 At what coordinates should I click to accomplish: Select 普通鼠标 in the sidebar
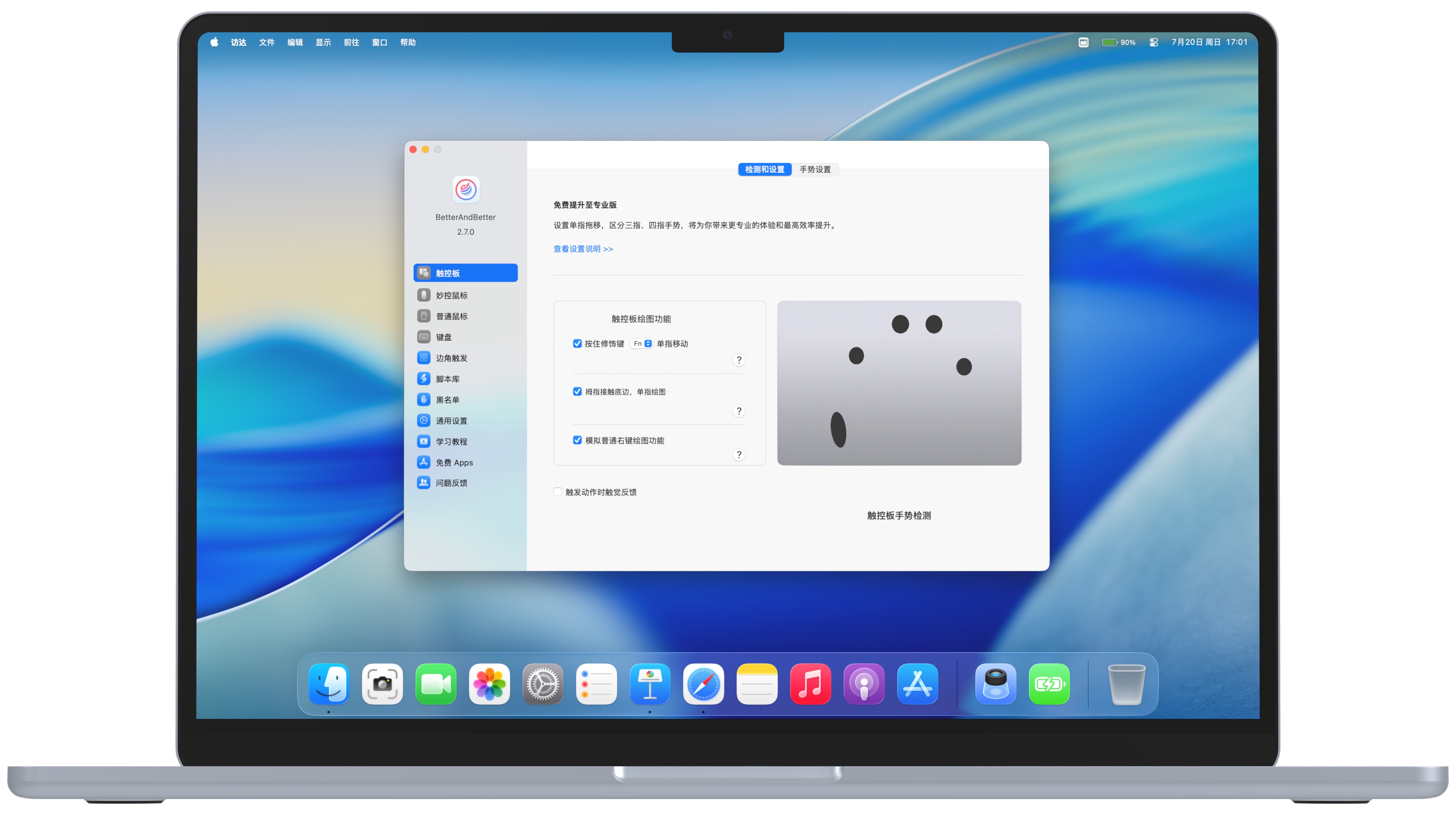pyautogui.click(x=451, y=316)
